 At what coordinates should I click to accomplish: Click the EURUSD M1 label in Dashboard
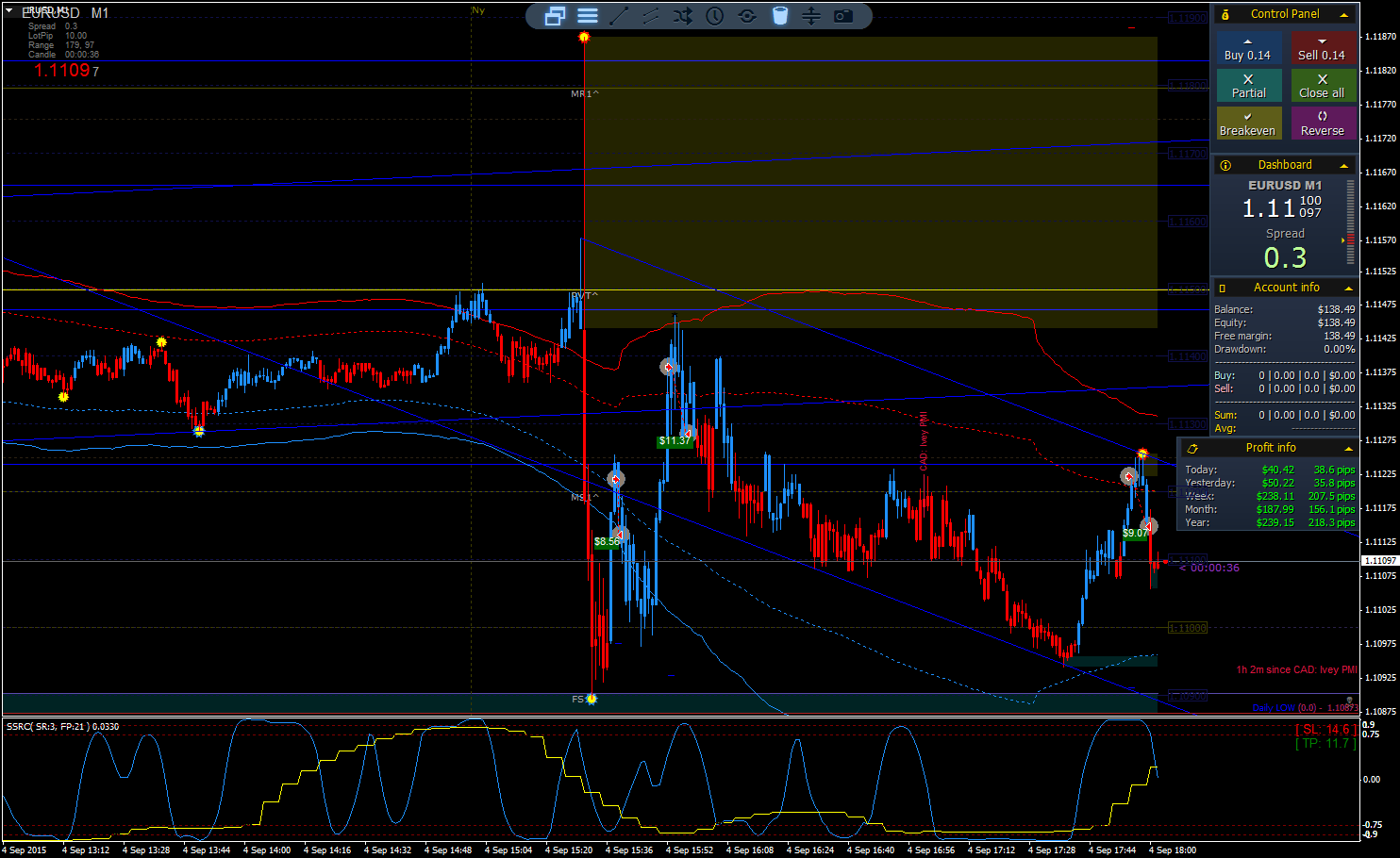(x=1285, y=186)
